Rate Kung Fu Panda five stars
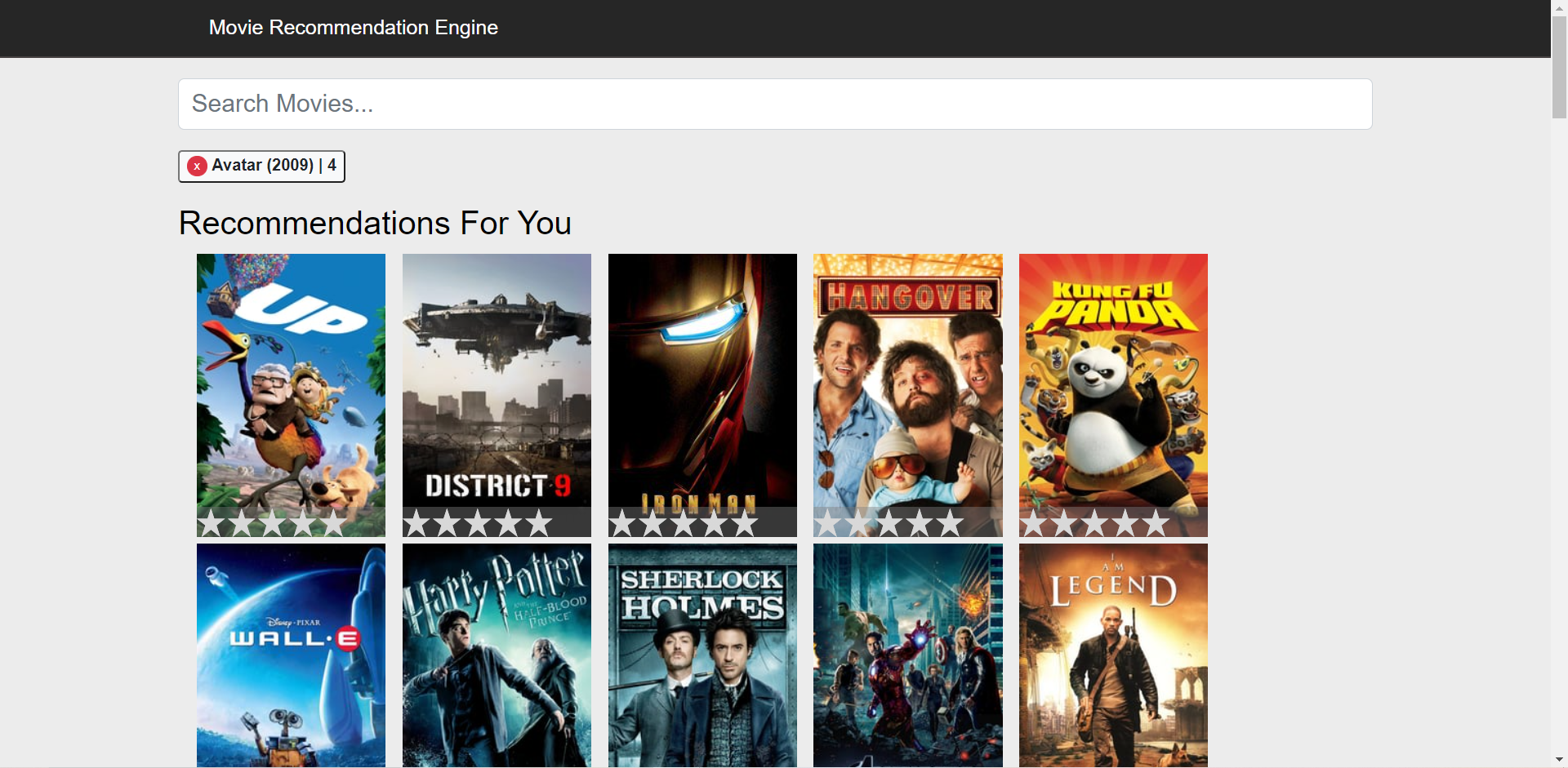The image size is (1568, 768). pyautogui.click(x=1156, y=522)
